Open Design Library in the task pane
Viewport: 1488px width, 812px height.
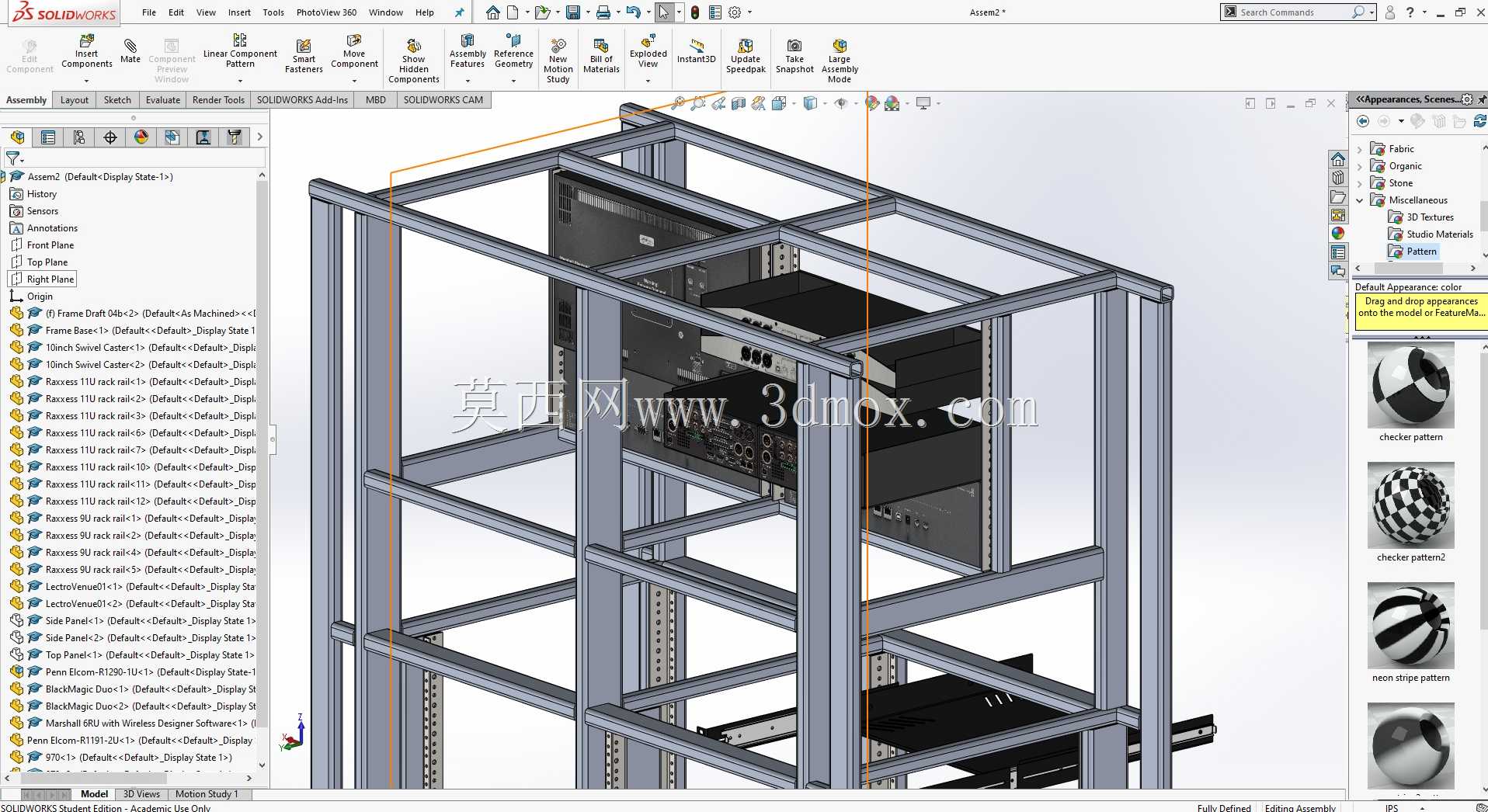coord(1338,178)
